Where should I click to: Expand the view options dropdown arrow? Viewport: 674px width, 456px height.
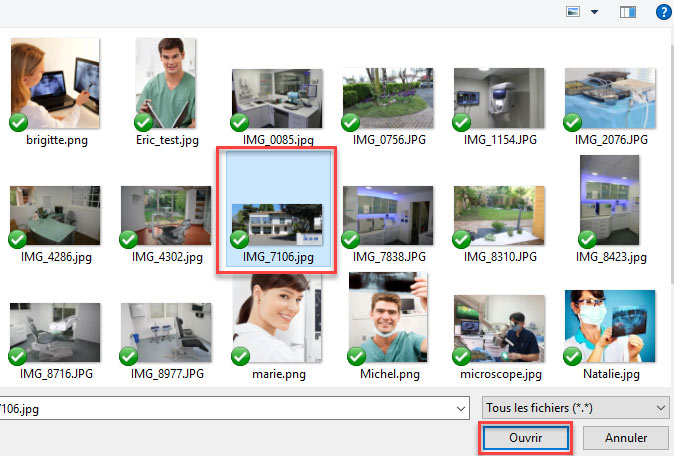coord(594,12)
